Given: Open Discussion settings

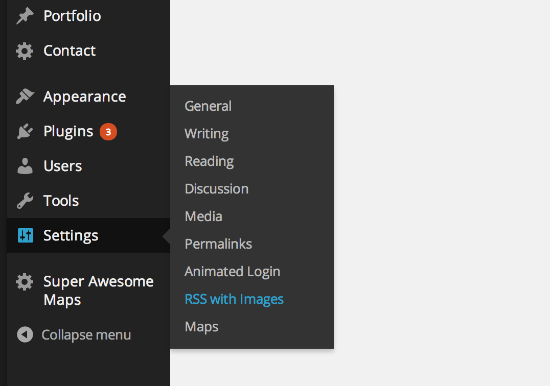Looking at the screenshot, I should tap(216, 189).
